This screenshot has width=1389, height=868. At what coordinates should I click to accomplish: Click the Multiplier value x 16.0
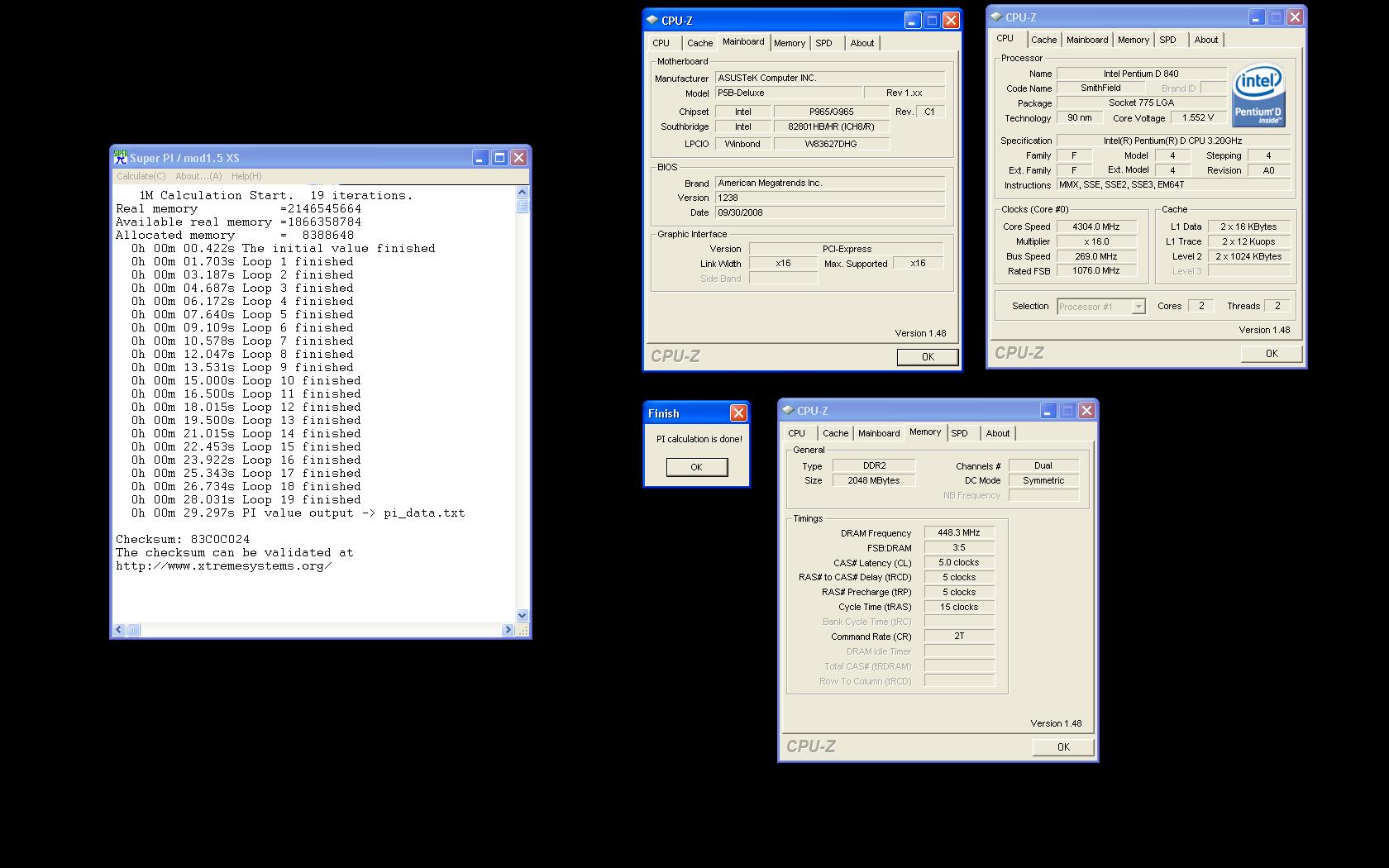tap(1095, 241)
